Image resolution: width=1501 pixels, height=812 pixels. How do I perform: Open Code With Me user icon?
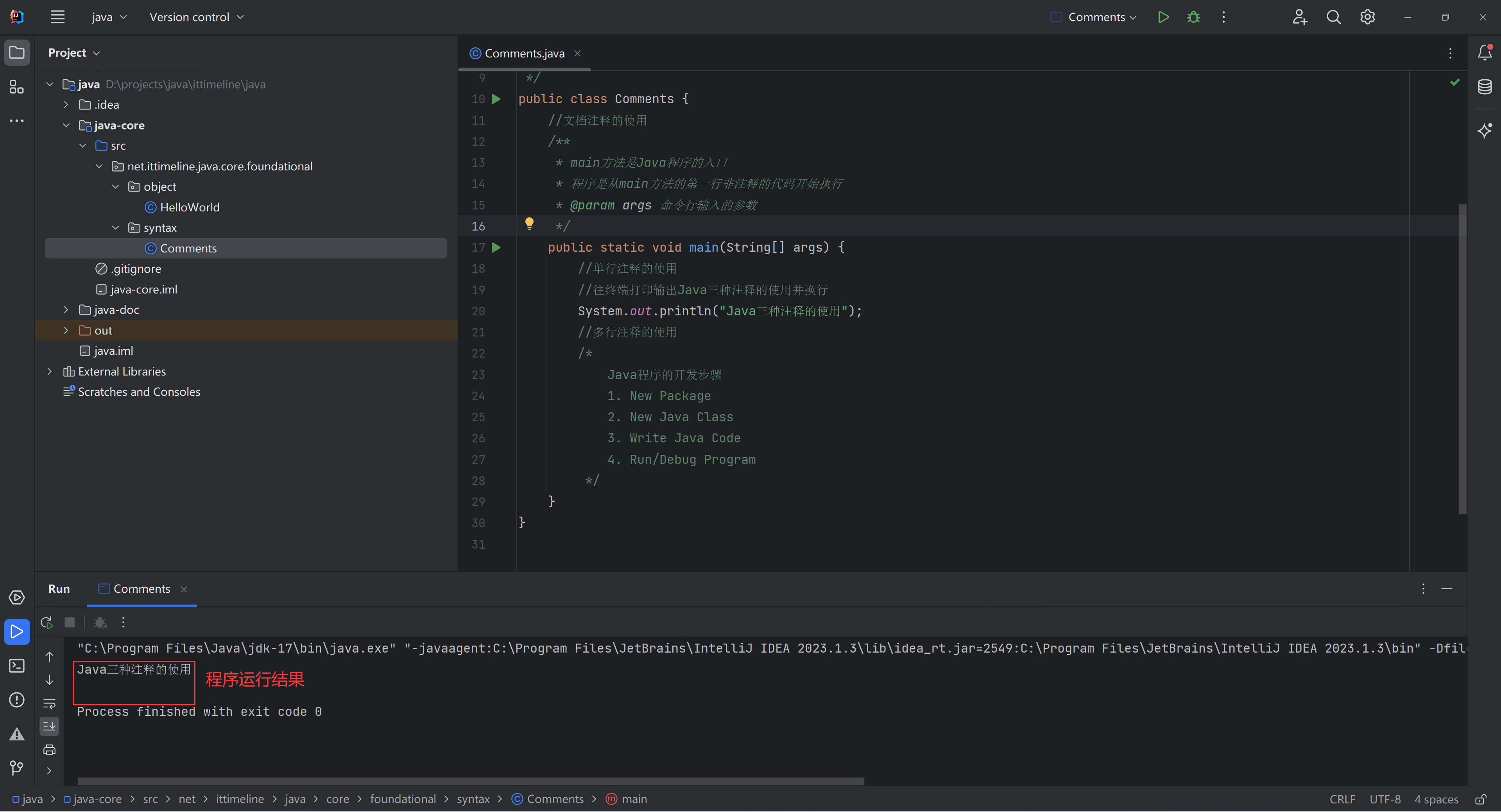coord(1299,17)
